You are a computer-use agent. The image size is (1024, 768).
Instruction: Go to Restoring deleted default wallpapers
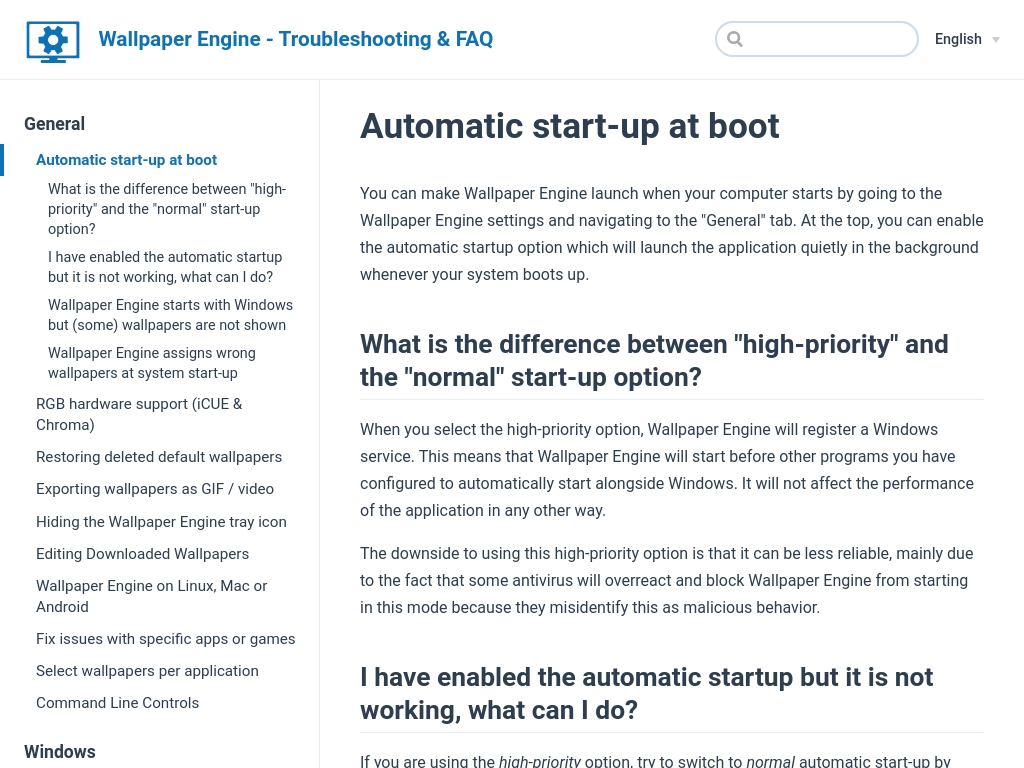[x=159, y=456]
